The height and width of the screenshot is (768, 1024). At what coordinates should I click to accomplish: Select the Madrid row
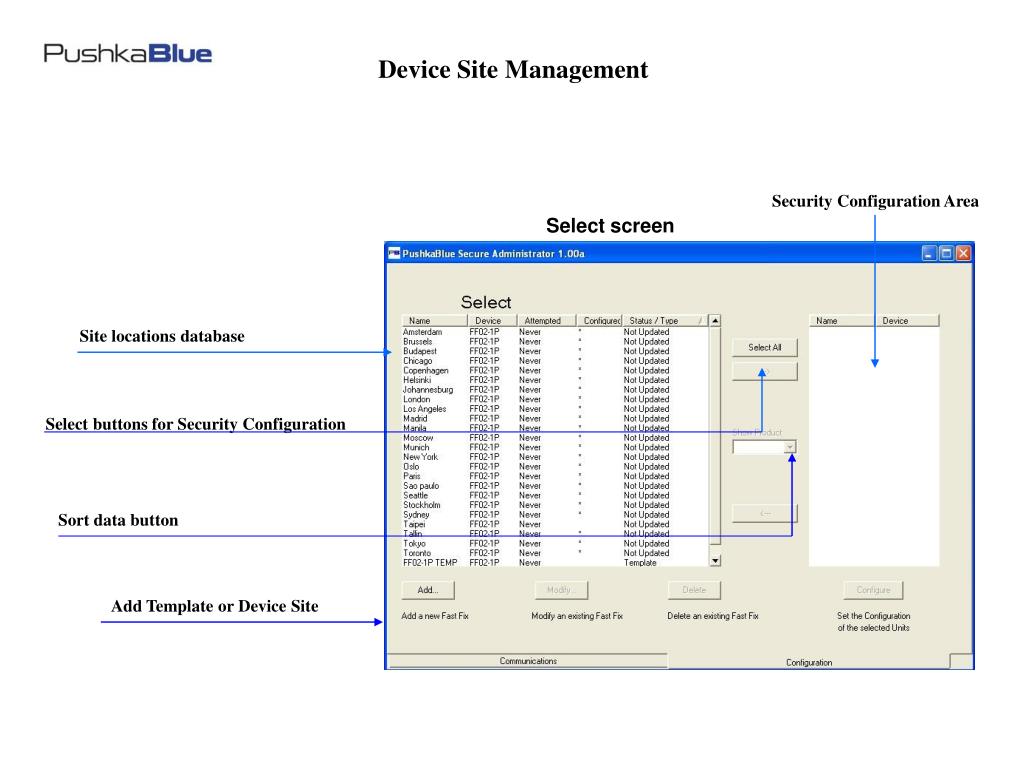tap(554, 419)
